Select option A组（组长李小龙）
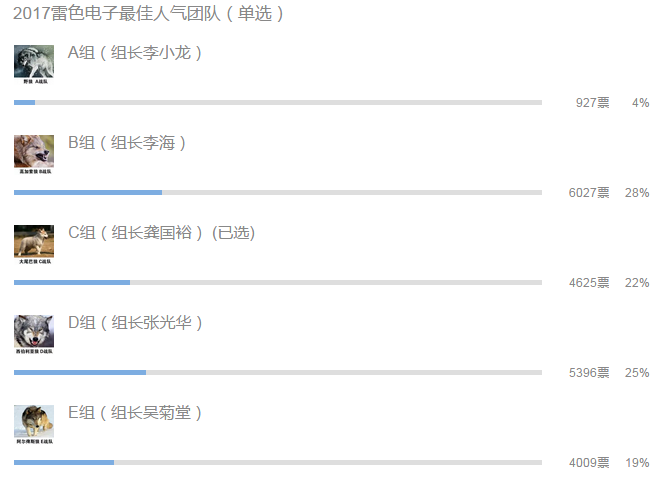Image resolution: width=665 pixels, height=480 pixels. (x=134, y=53)
